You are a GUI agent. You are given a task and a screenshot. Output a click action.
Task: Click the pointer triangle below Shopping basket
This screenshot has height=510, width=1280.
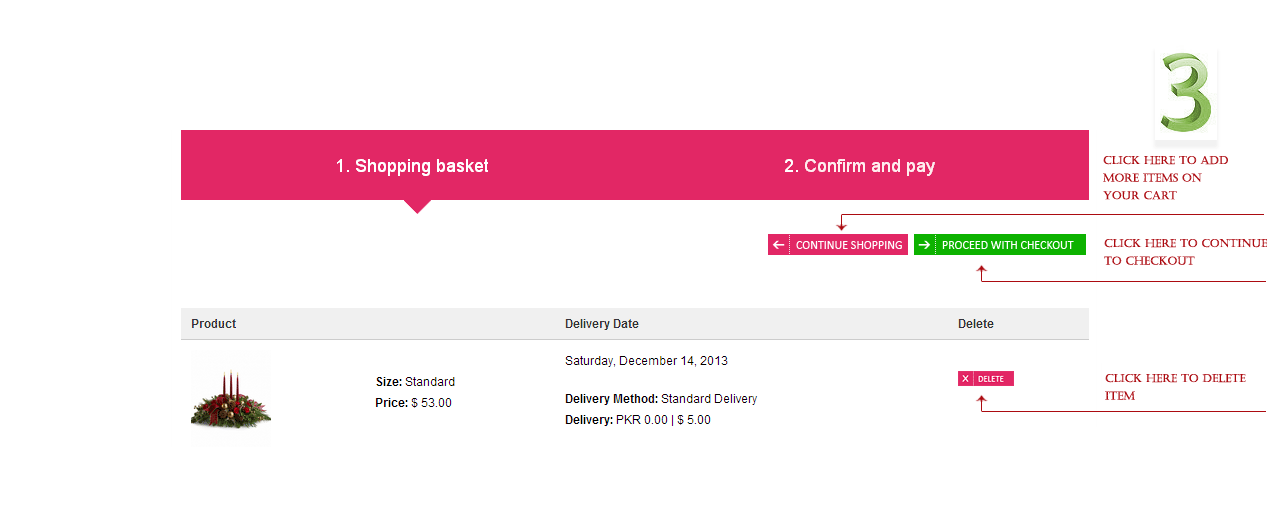pyautogui.click(x=417, y=206)
